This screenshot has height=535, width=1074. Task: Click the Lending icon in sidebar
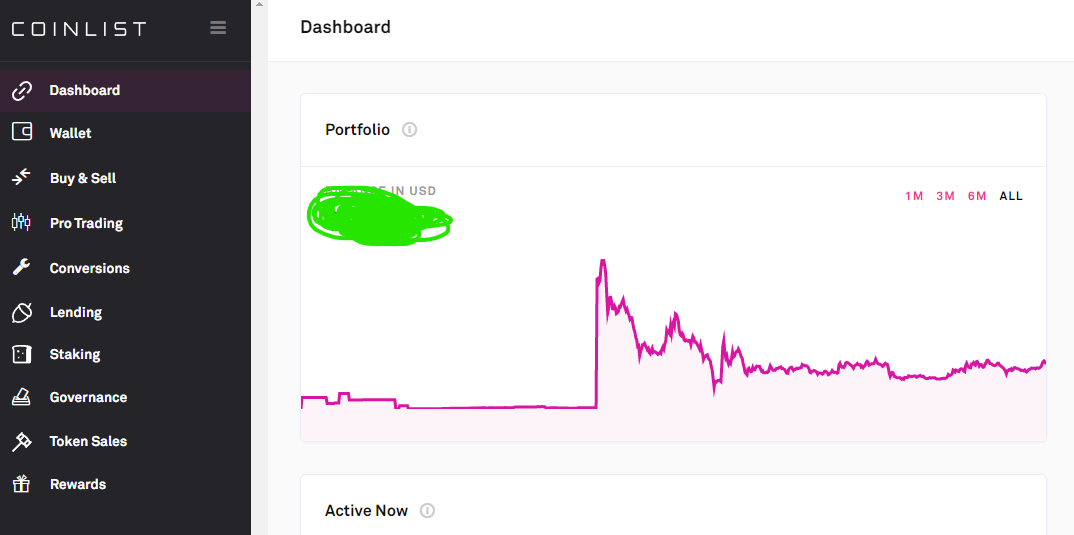(22, 312)
